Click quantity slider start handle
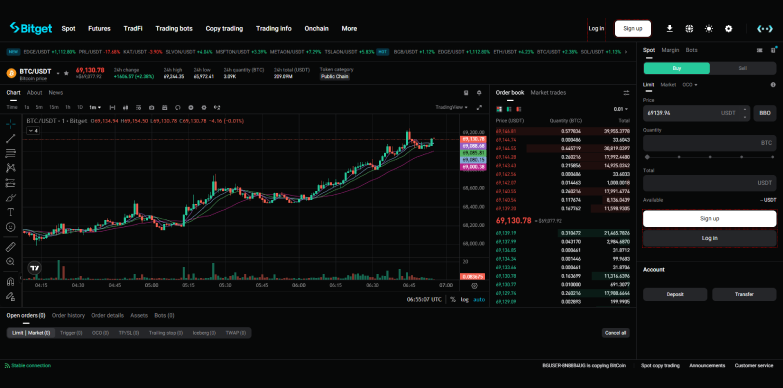This screenshot has width=783, height=388. click(x=647, y=157)
